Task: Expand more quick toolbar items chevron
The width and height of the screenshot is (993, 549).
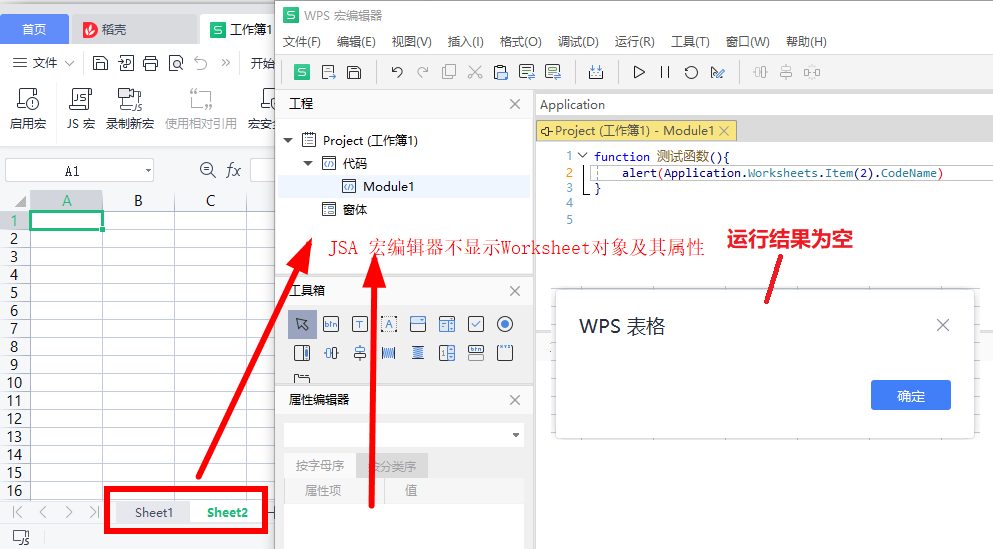Action: click(225, 63)
